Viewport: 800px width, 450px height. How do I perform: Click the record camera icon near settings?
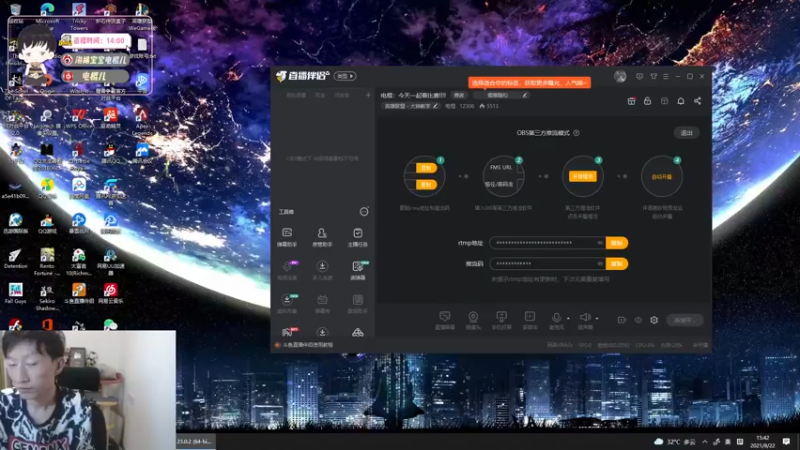click(x=621, y=320)
